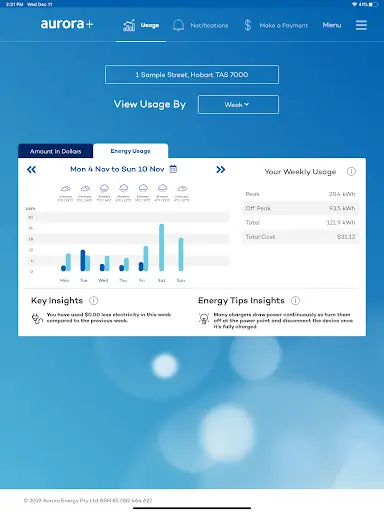This screenshot has height=512, width=384.
Task: Select the Peak usage row
Action: (x=300, y=194)
